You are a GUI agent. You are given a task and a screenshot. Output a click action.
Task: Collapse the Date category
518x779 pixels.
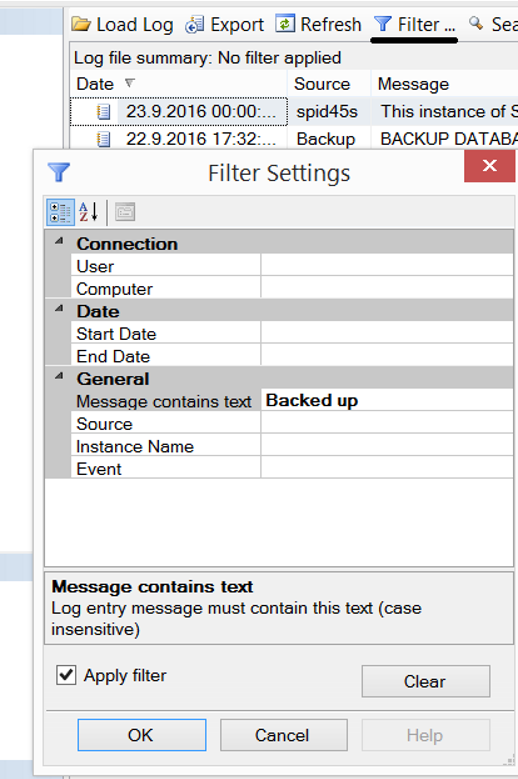(59, 309)
